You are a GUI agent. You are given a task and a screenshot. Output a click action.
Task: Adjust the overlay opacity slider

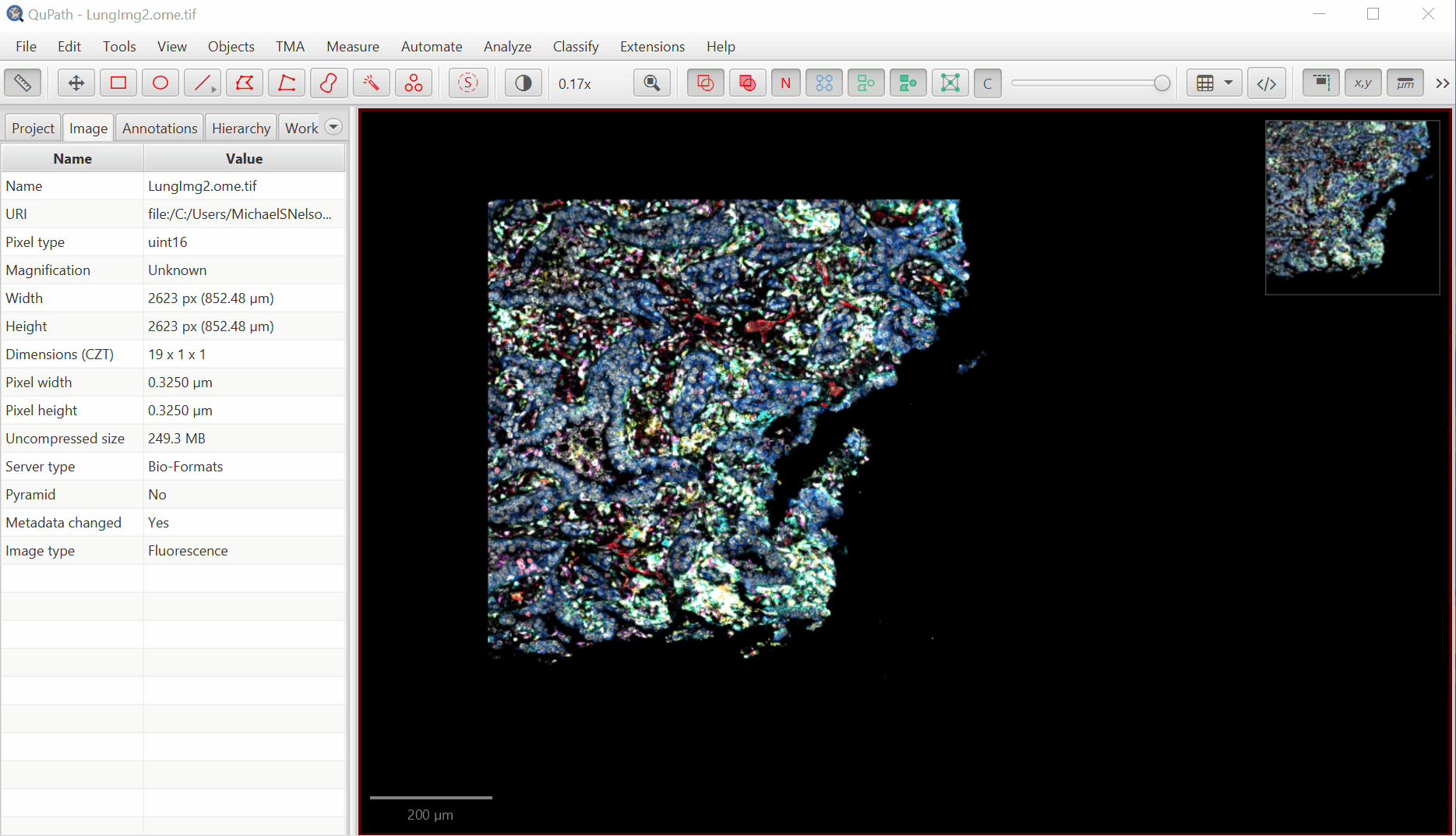1162,83
